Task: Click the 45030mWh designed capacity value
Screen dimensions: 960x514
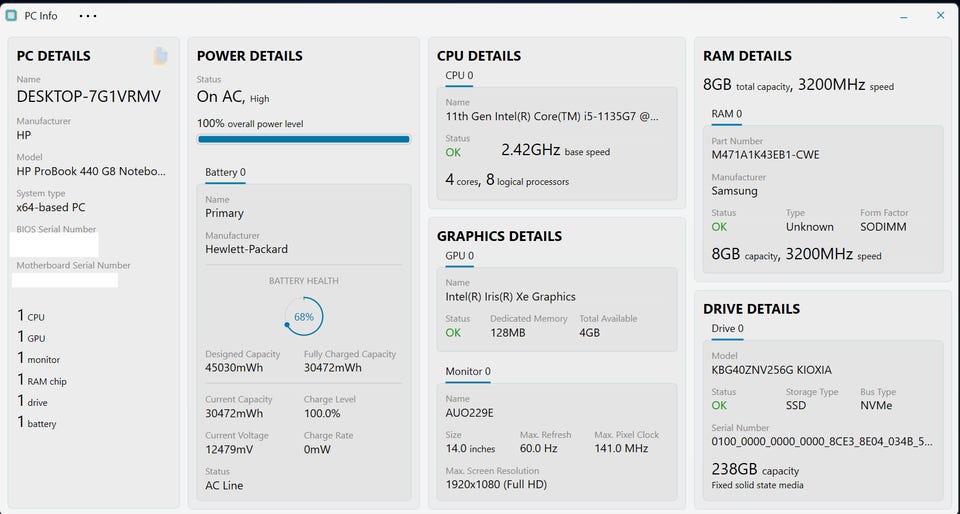Action: pos(234,368)
